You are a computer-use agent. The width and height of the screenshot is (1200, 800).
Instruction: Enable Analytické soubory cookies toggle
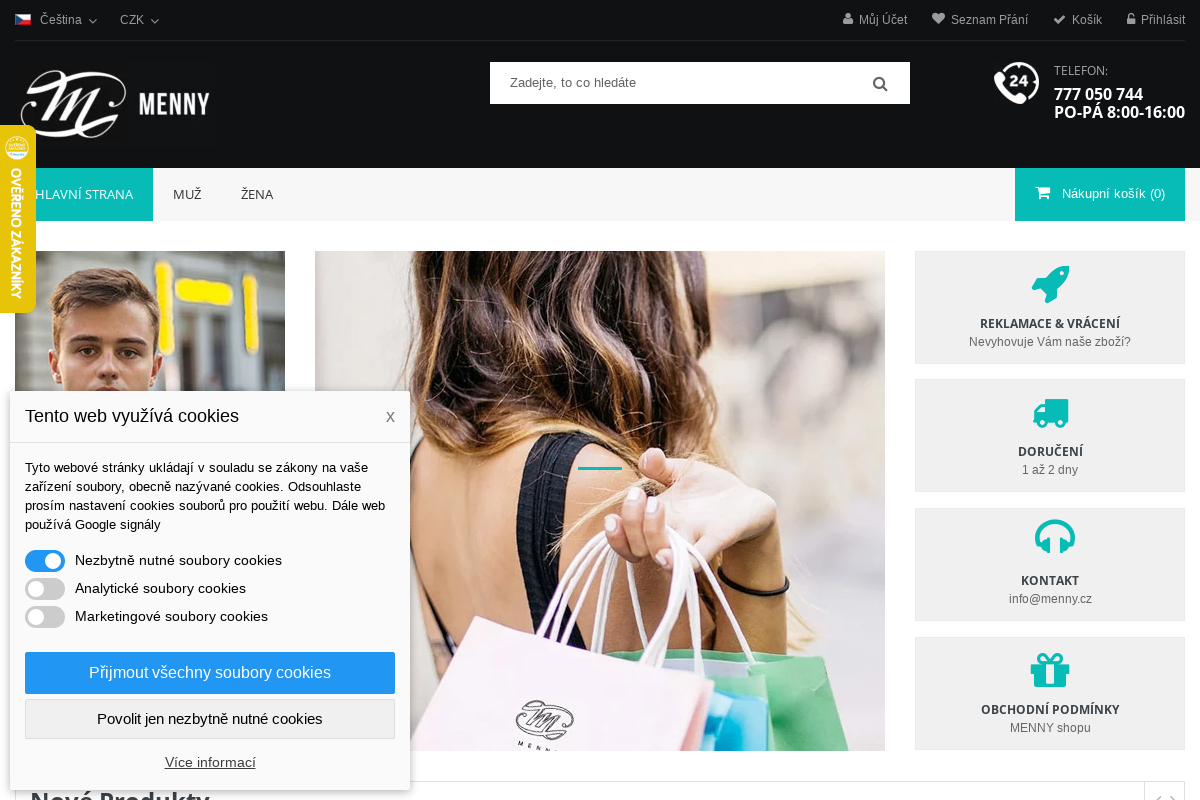45,589
